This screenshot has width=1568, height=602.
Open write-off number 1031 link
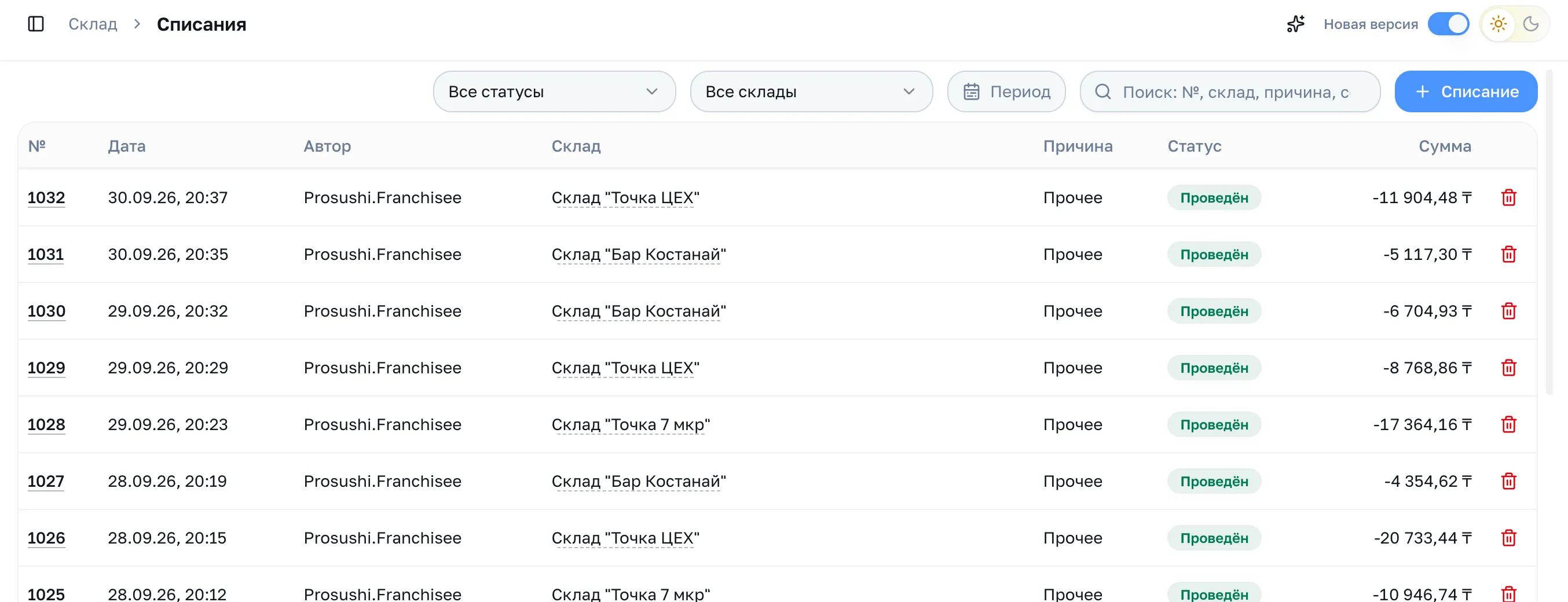click(x=46, y=255)
